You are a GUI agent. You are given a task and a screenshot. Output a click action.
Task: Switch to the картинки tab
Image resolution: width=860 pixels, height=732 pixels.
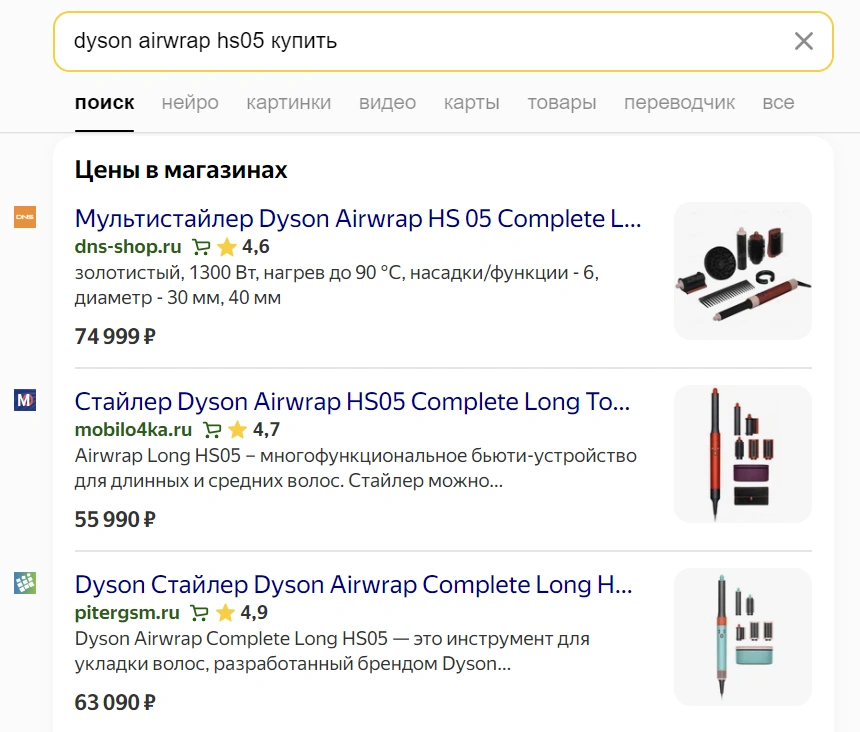pos(288,102)
